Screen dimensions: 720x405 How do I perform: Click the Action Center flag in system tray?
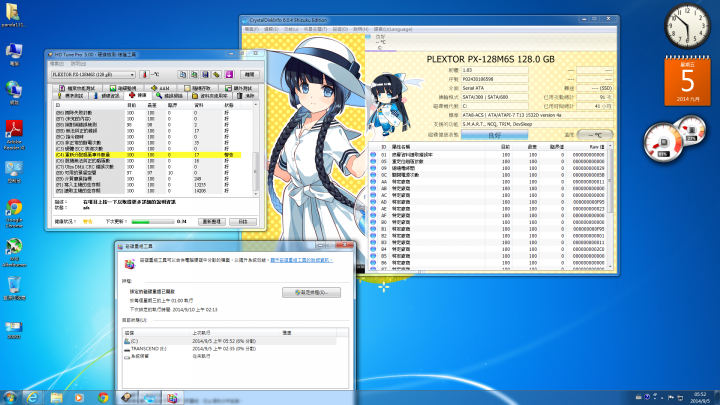(671, 397)
